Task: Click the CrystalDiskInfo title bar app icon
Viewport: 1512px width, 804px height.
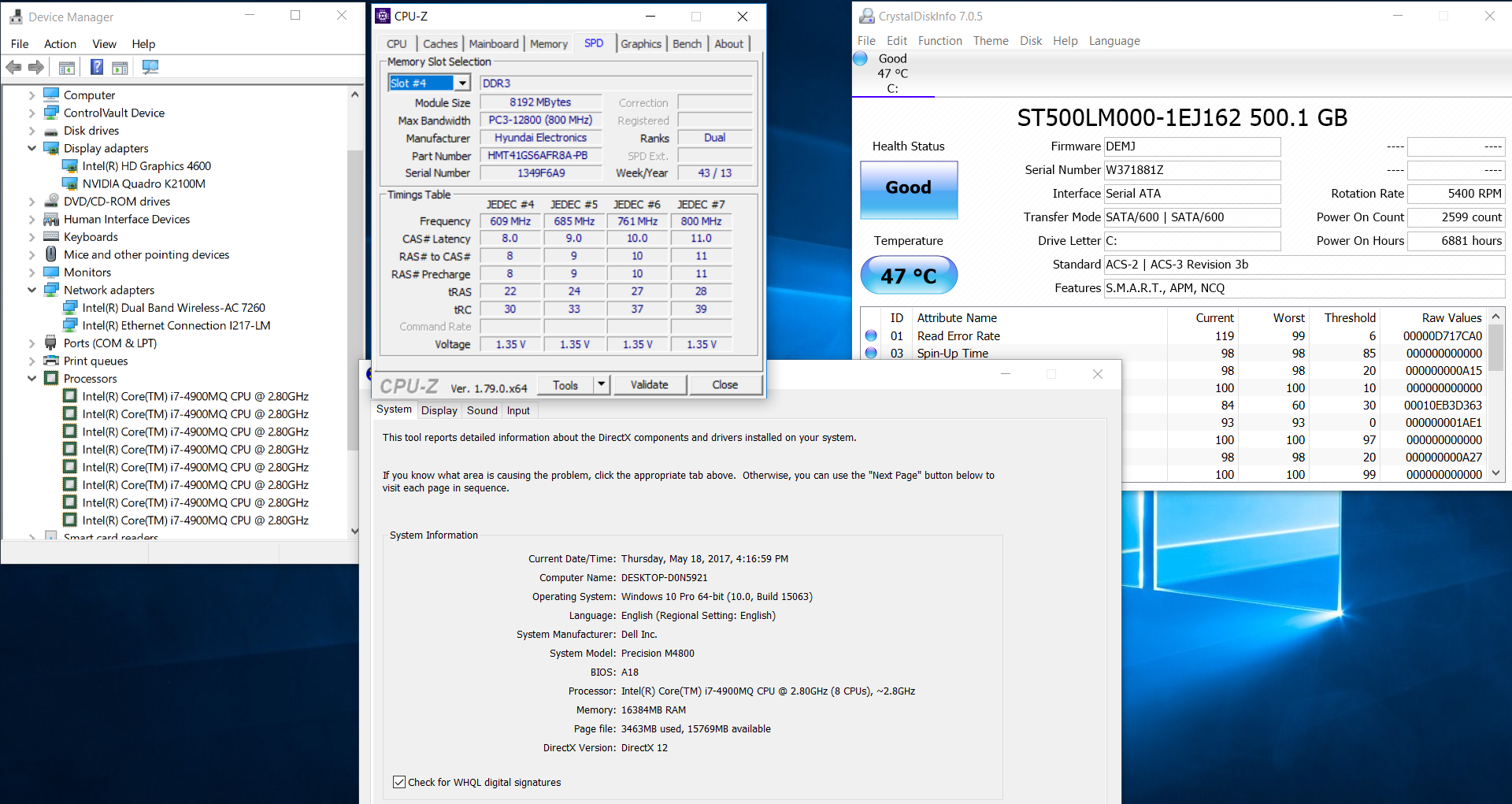Action: pyautogui.click(x=866, y=16)
